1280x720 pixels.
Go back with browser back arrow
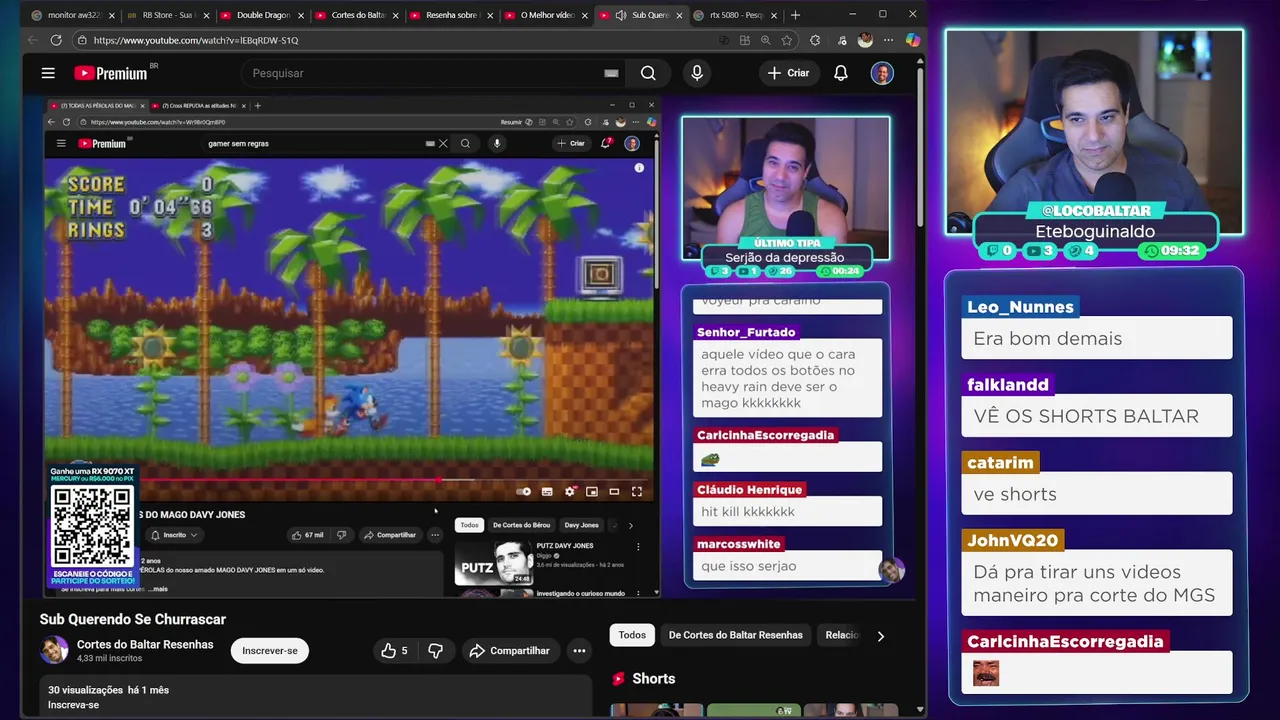(x=32, y=40)
